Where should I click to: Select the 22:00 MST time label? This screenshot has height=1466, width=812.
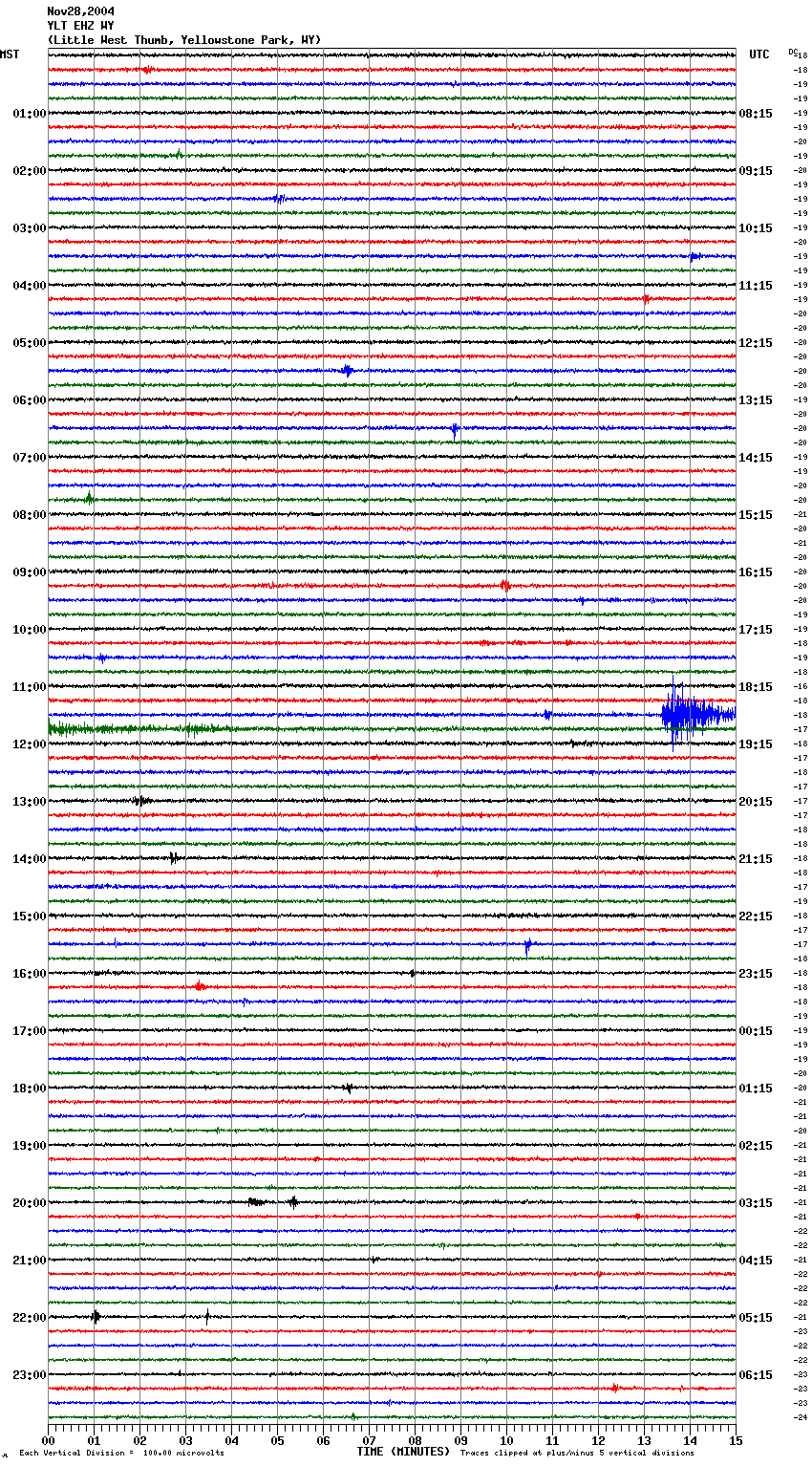(x=29, y=1318)
